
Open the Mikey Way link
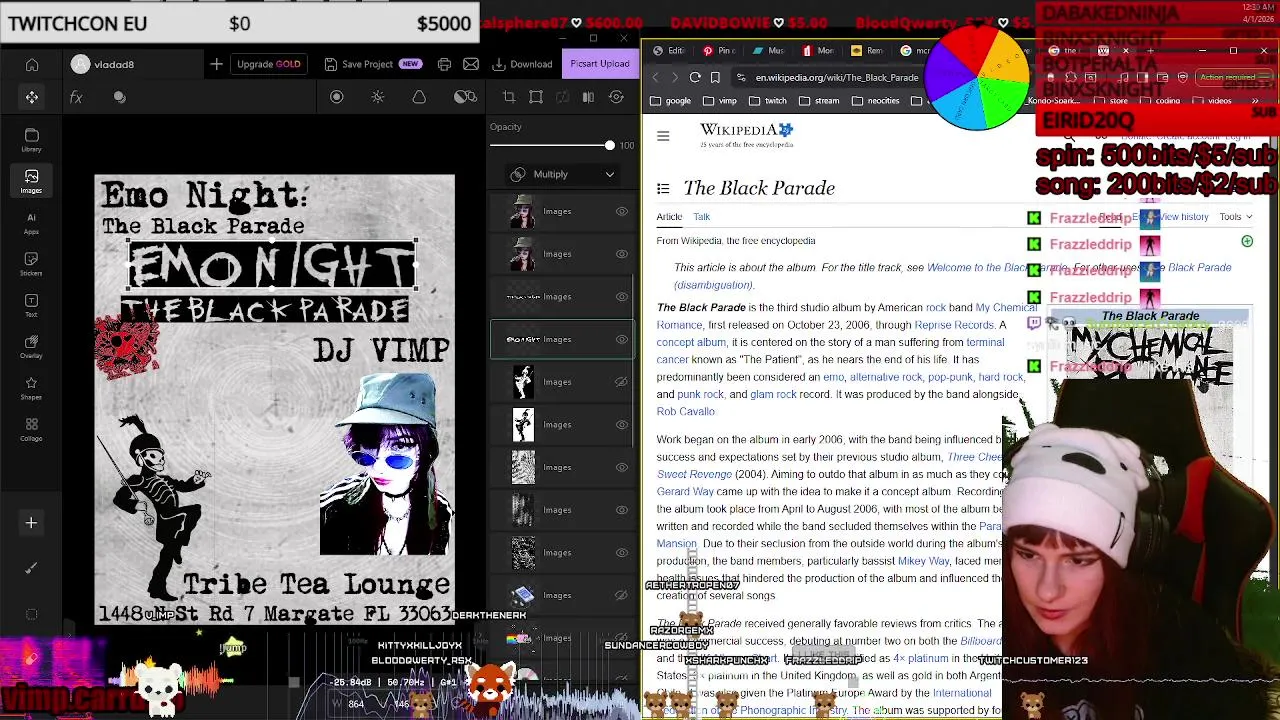click(923, 561)
